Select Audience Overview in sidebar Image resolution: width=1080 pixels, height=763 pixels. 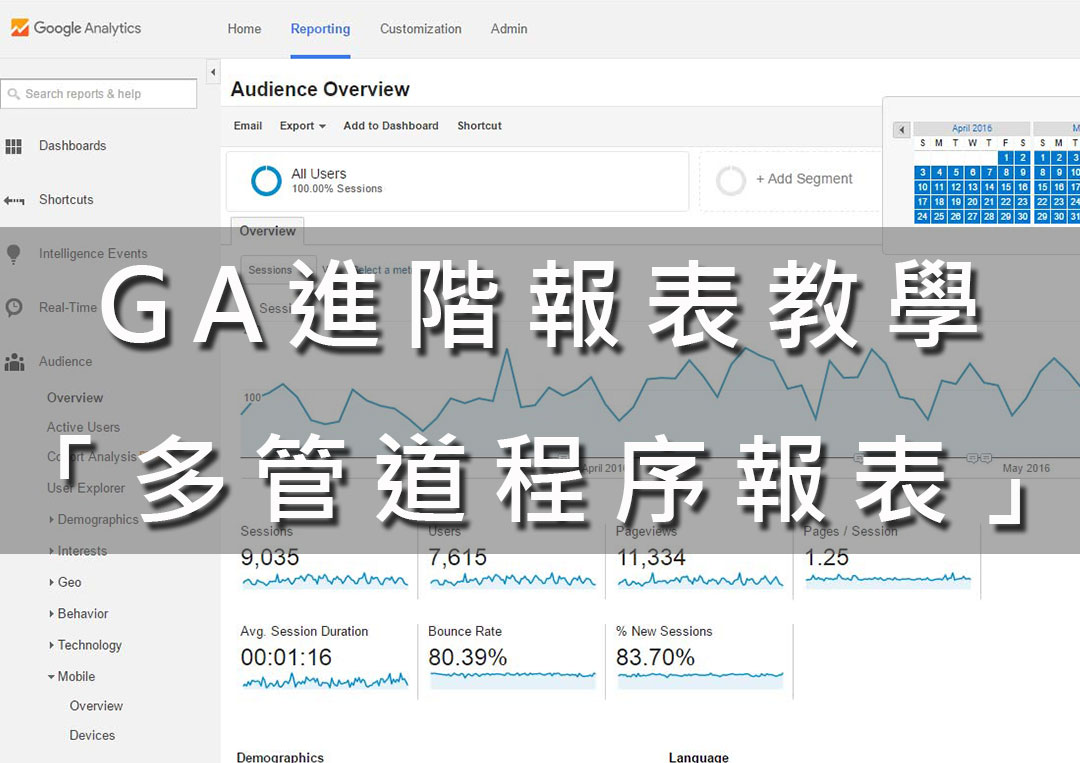click(74, 397)
